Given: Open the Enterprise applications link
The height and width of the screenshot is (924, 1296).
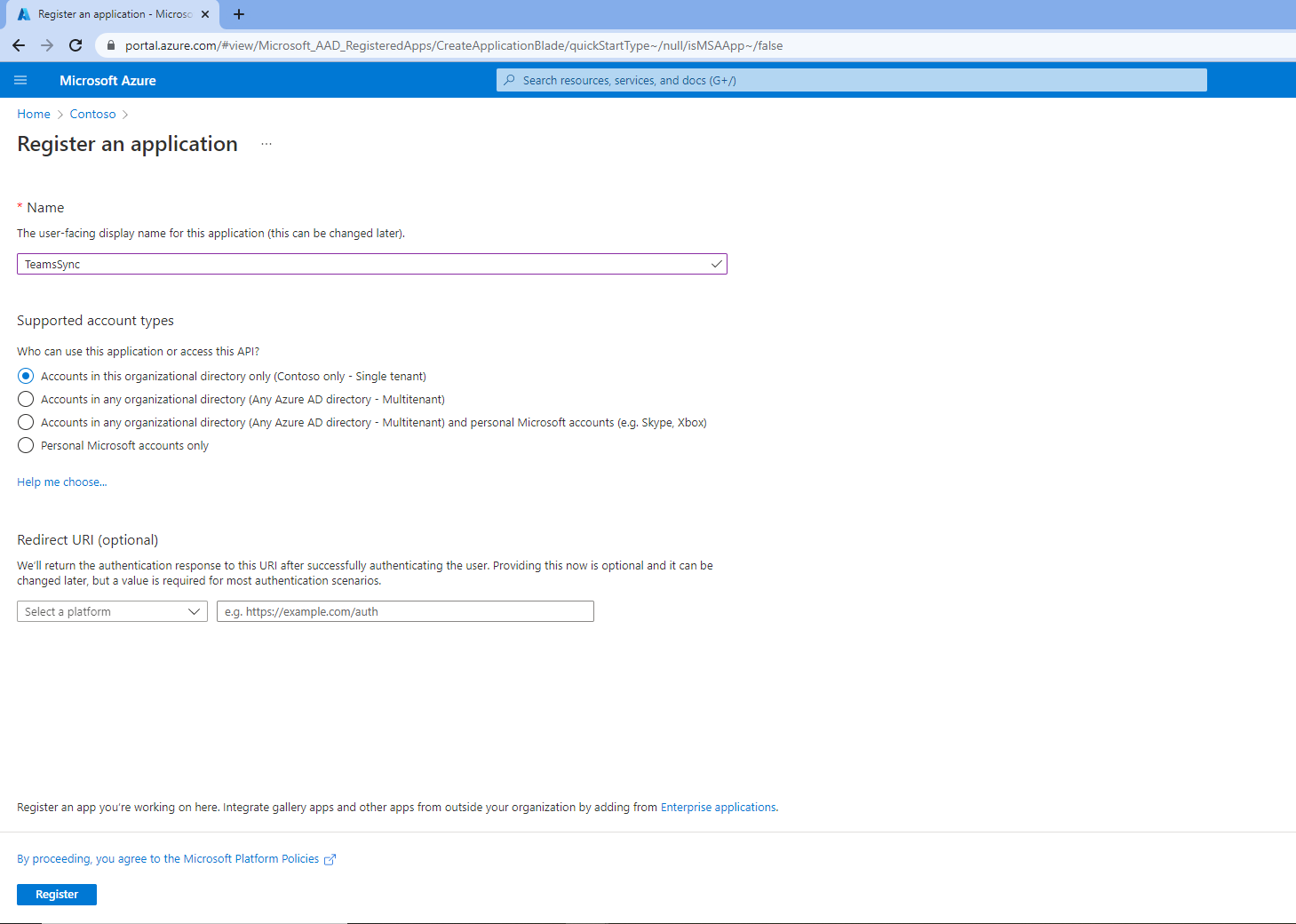Looking at the screenshot, I should (x=719, y=807).
